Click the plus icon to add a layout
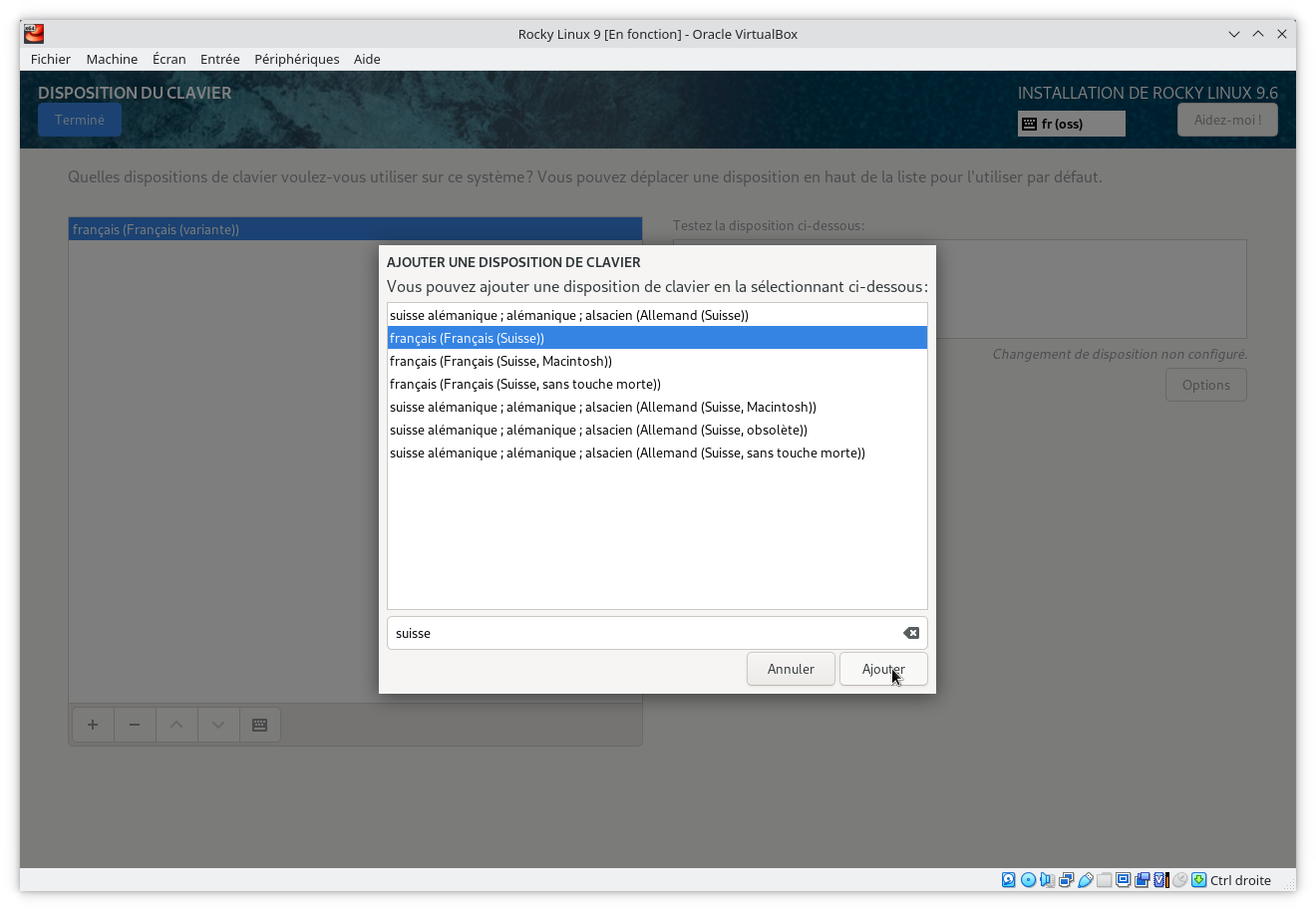Viewport: 1316px width, 911px height. [x=93, y=725]
